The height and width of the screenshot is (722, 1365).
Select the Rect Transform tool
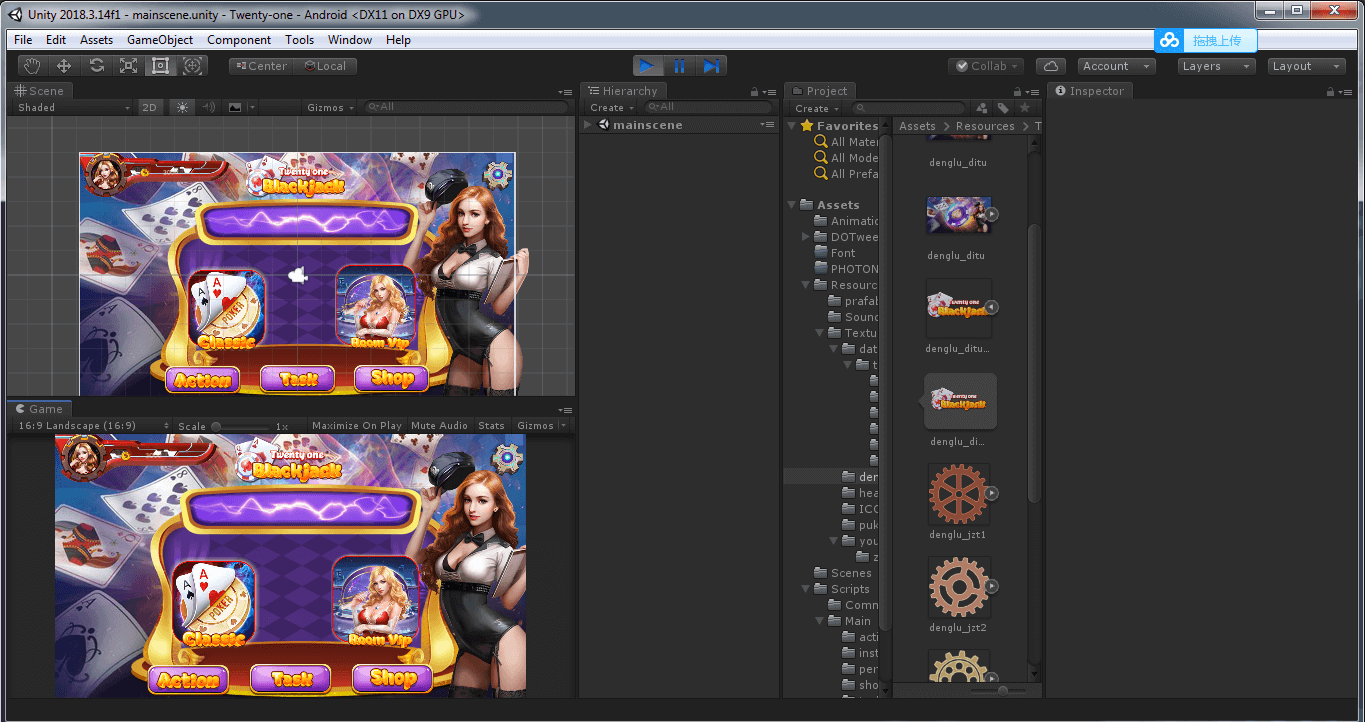tap(160, 66)
